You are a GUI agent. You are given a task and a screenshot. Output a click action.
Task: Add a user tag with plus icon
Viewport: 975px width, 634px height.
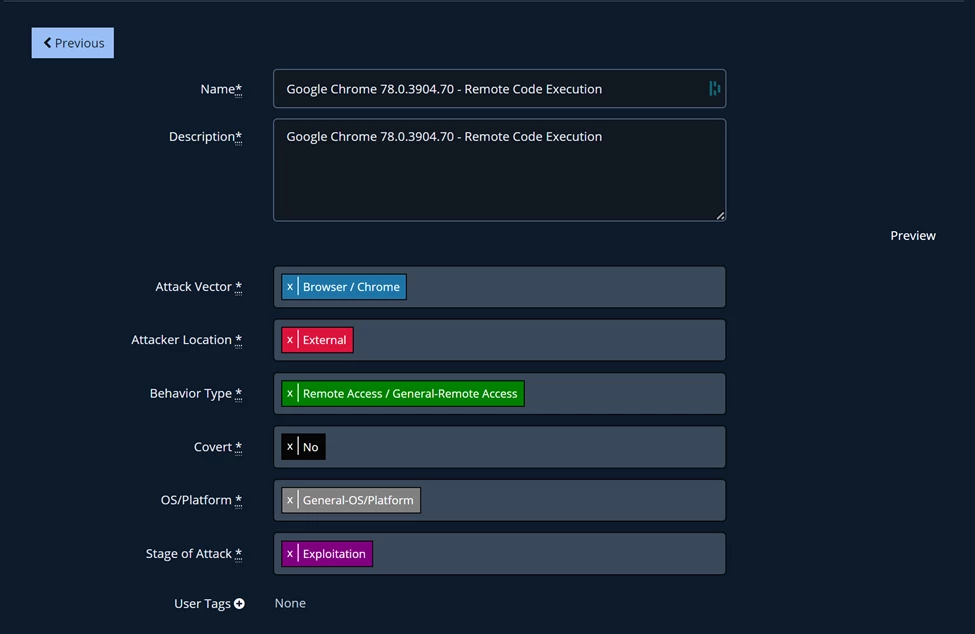pyautogui.click(x=239, y=604)
